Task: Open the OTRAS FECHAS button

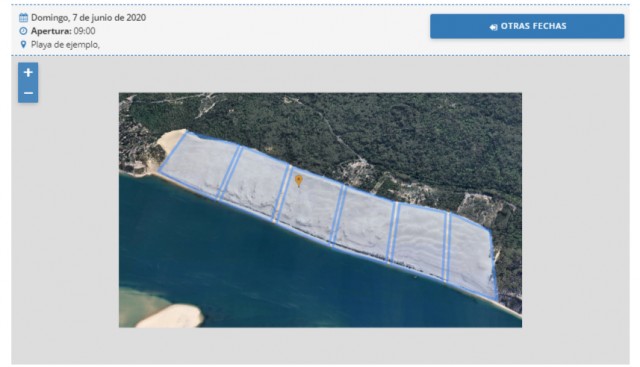Action: 527,27
